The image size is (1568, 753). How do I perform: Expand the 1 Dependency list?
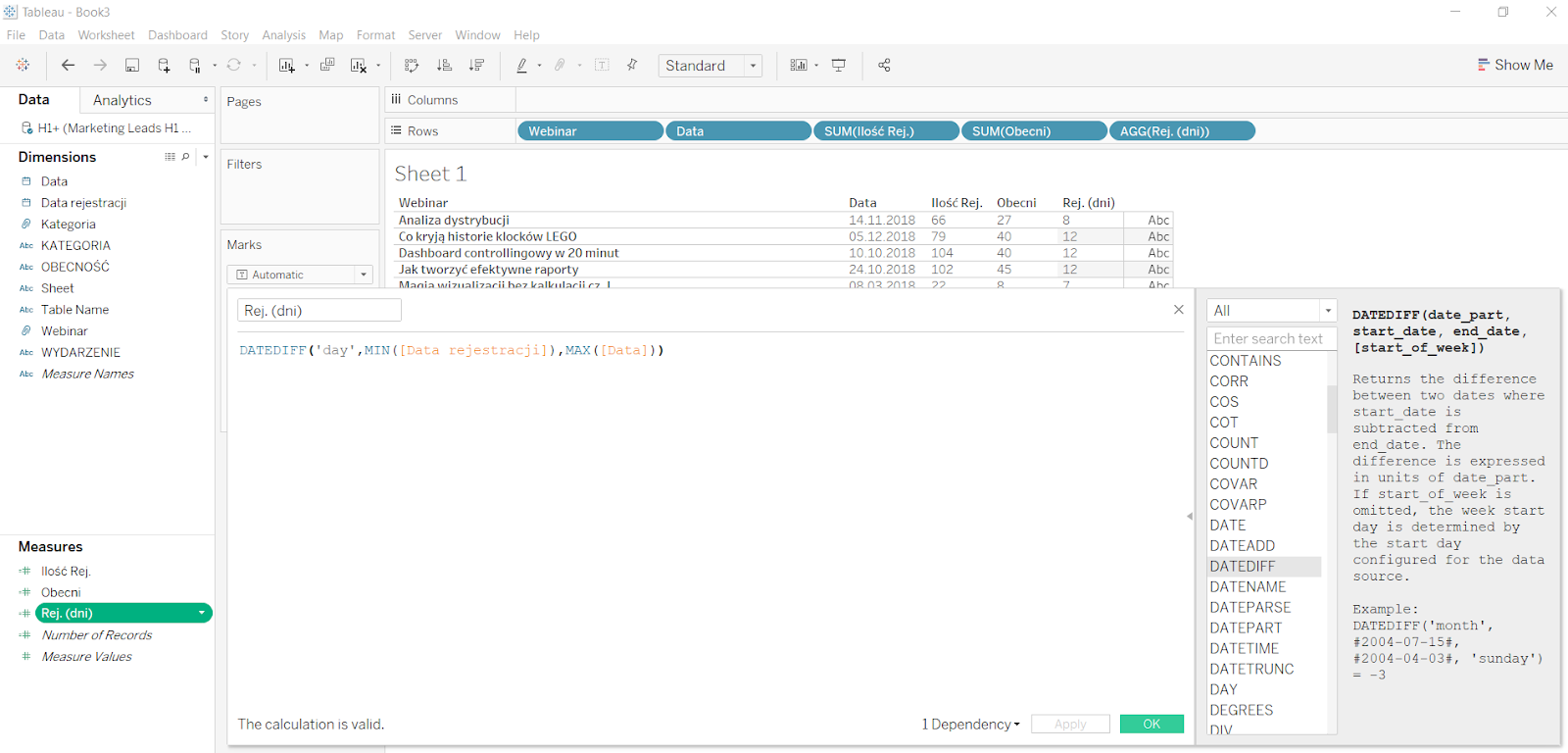coord(970,725)
